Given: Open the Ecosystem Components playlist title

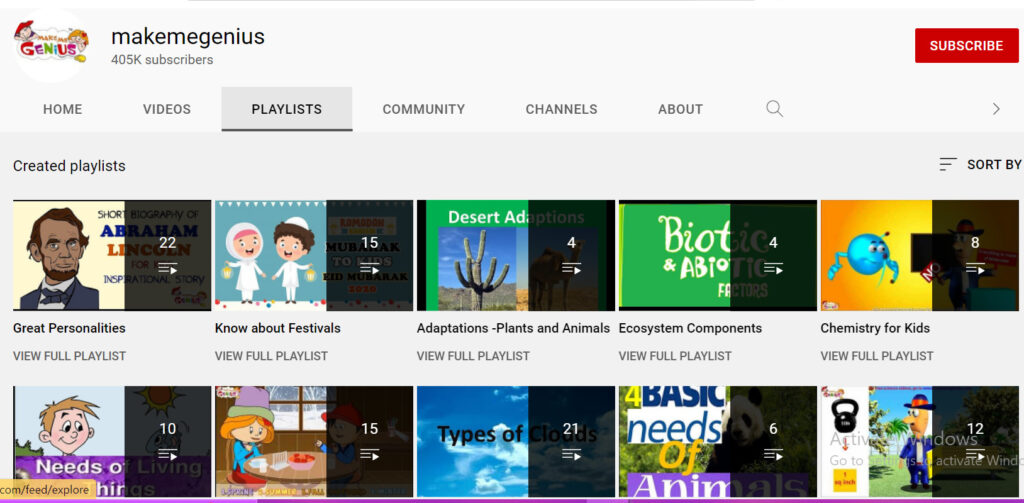Looking at the screenshot, I should [x=690, y=328].
